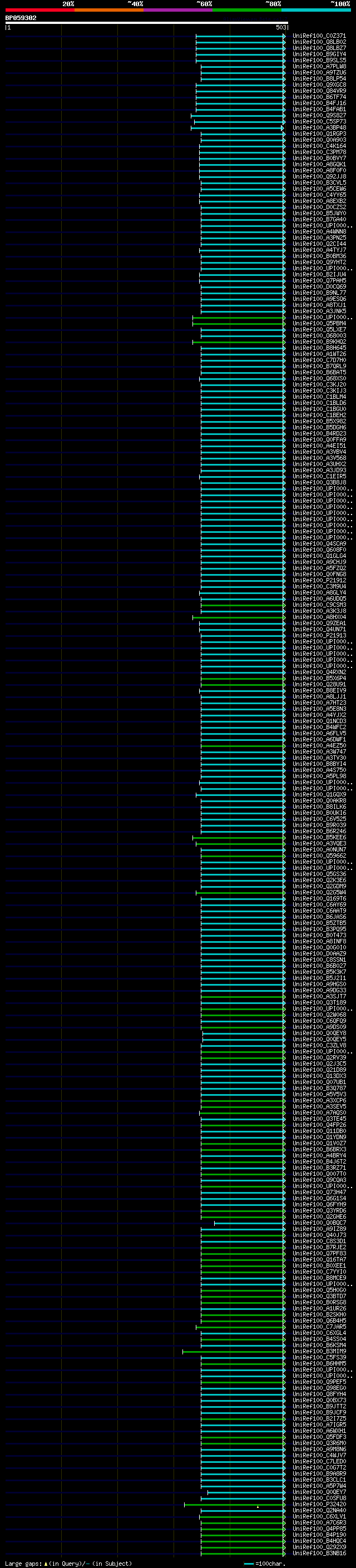This screenshot has width=356, height=1568.
Task: Select hit label UniRef100_B4FJ16
Action: (319, 103)
